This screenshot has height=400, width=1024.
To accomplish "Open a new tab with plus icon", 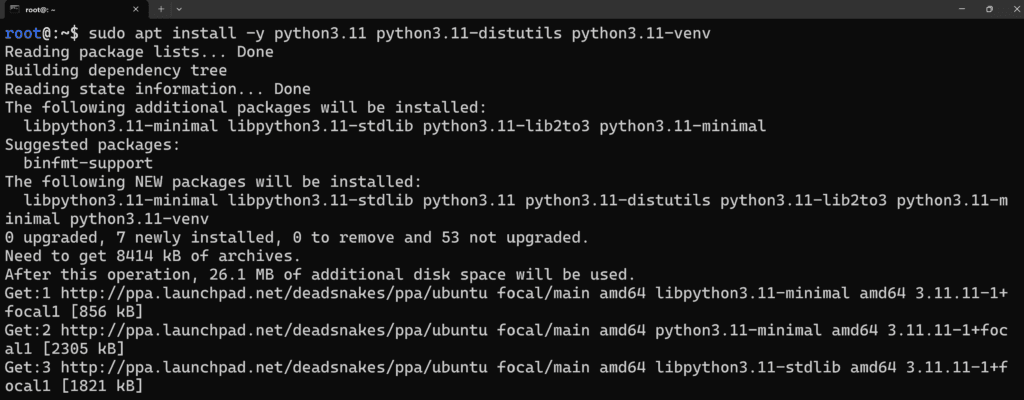I will point(161,9).
